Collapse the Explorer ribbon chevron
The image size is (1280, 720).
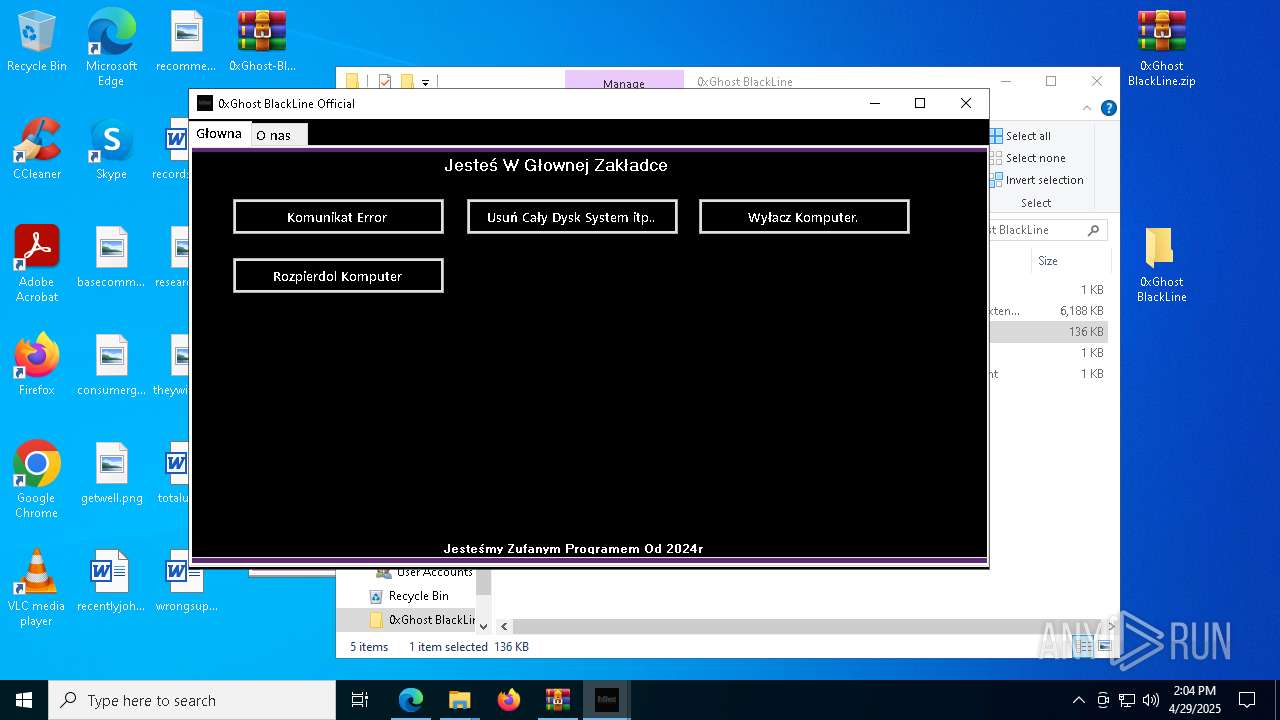coord(1088,108)
